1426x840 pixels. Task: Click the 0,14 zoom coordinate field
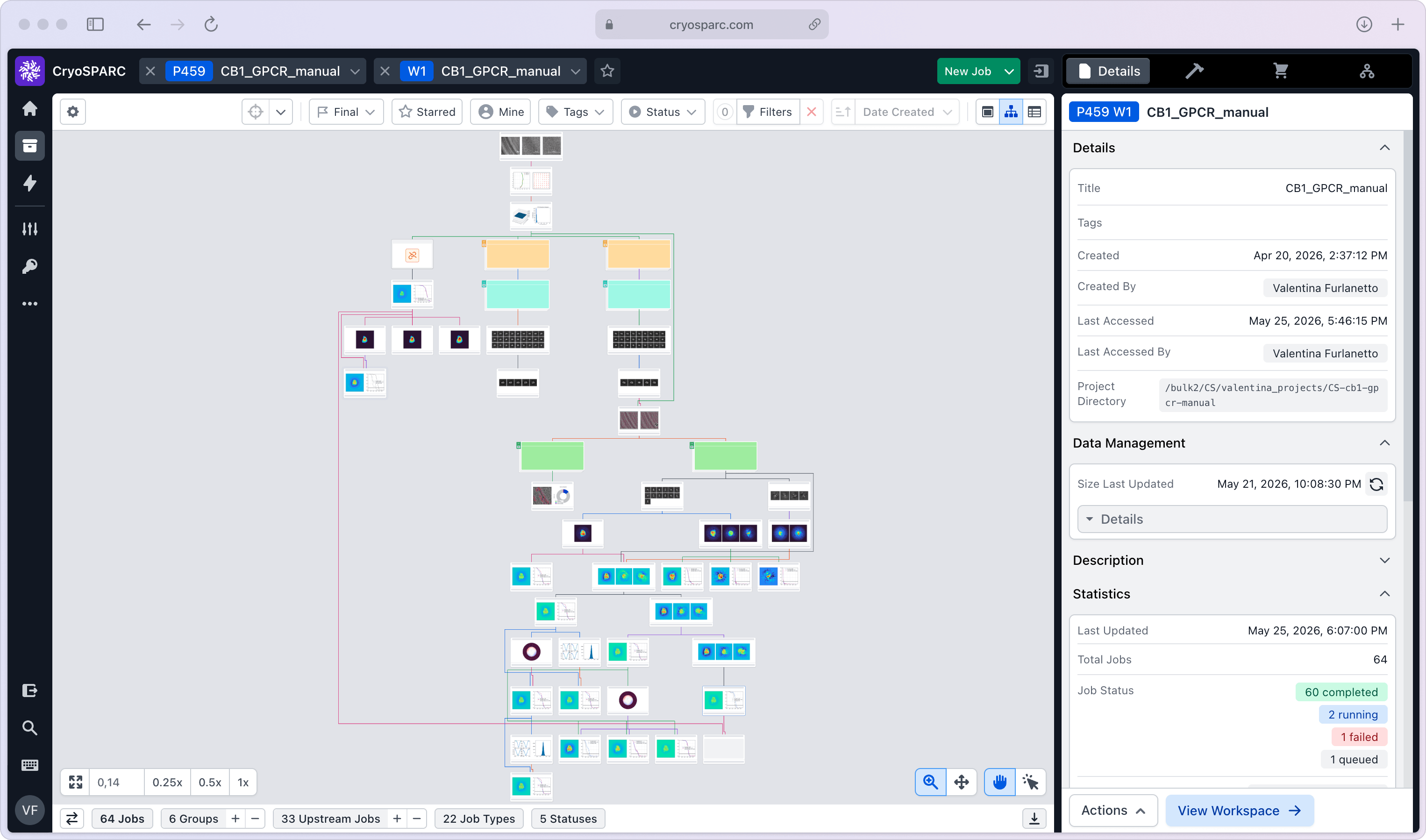pyautogui.click(x=117, y=782)
